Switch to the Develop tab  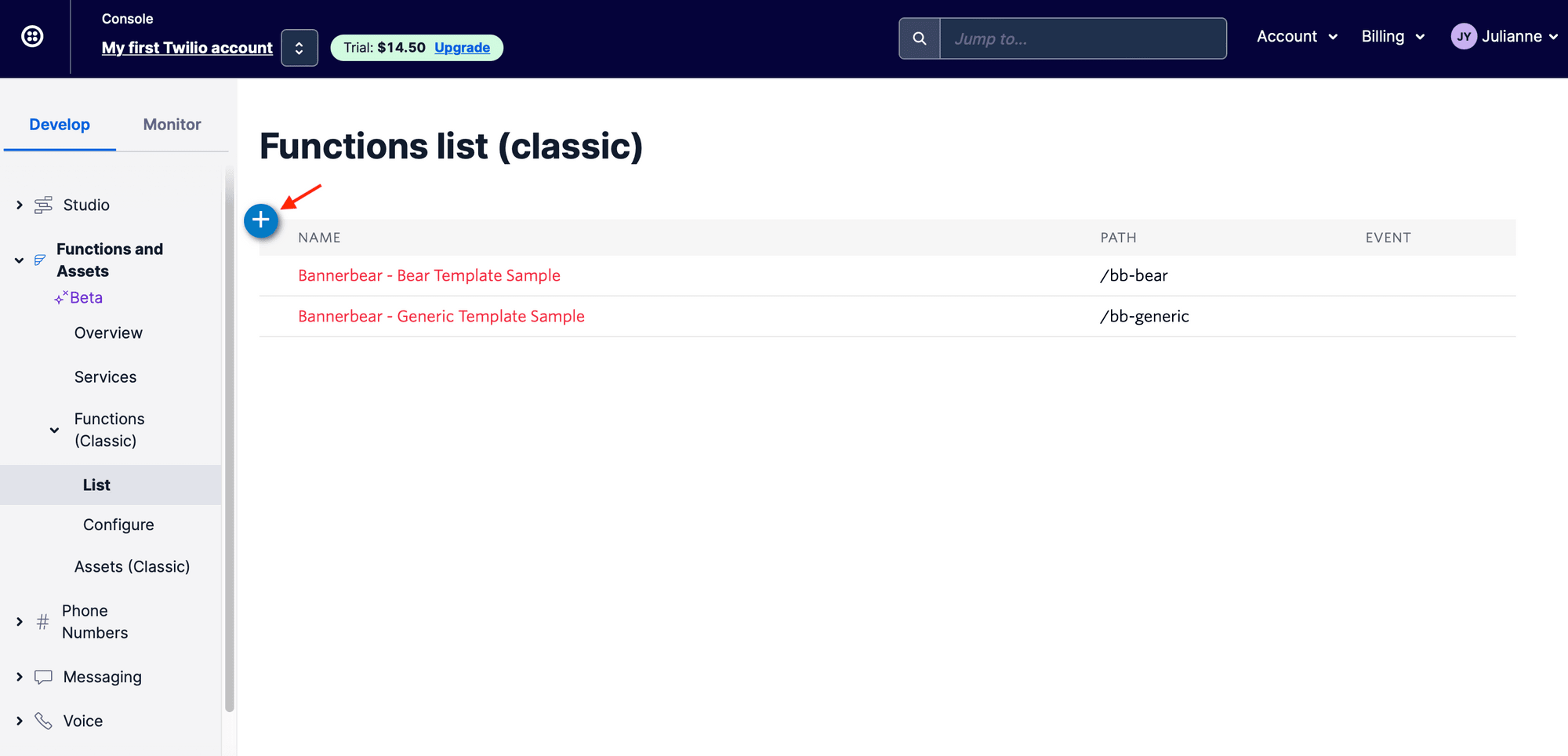60,125
